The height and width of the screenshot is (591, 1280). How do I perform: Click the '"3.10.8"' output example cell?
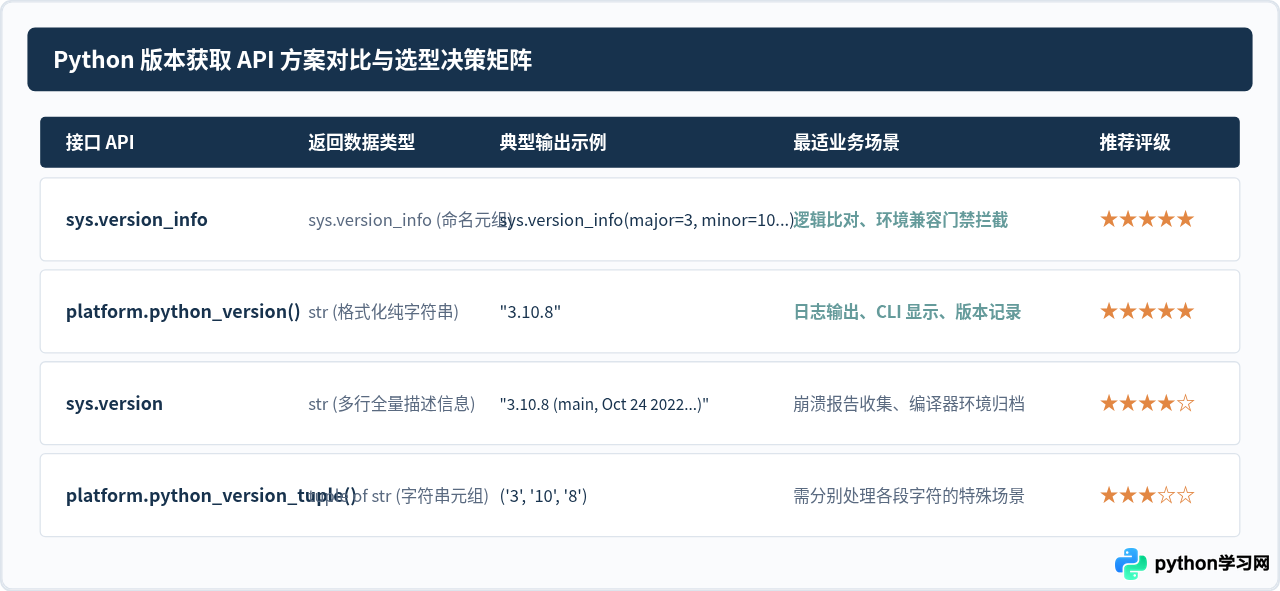click(x=530, y=312)
